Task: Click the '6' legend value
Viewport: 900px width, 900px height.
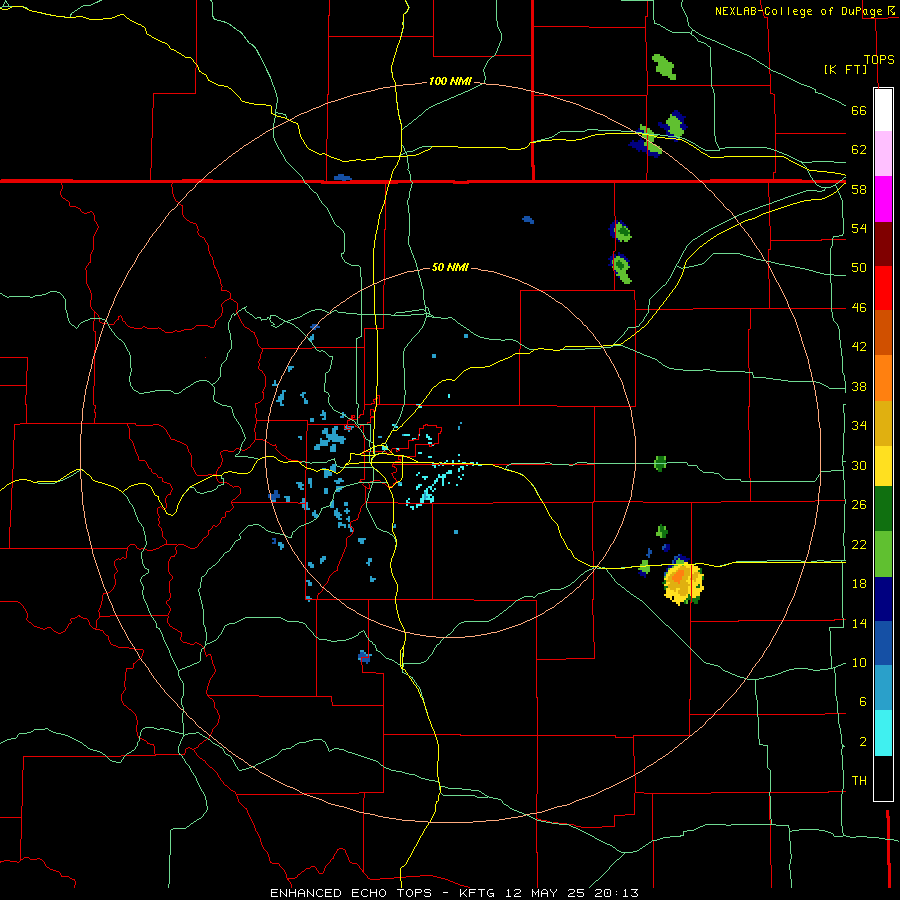Action: click(x=862, y=702)
